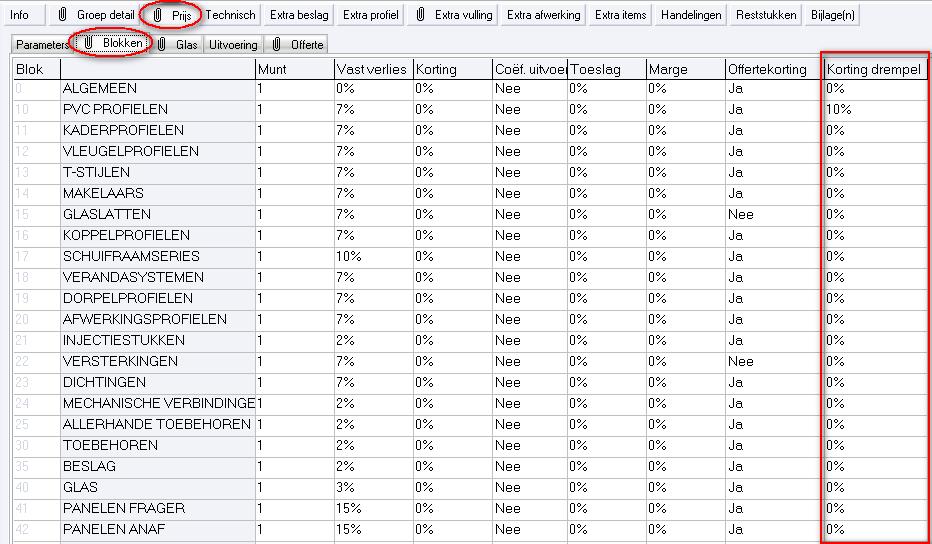Click the Marge cell of TOEBEHOREN row
Image resolution: width=932 pixels, height=544 pixels.
pos(686,445)
